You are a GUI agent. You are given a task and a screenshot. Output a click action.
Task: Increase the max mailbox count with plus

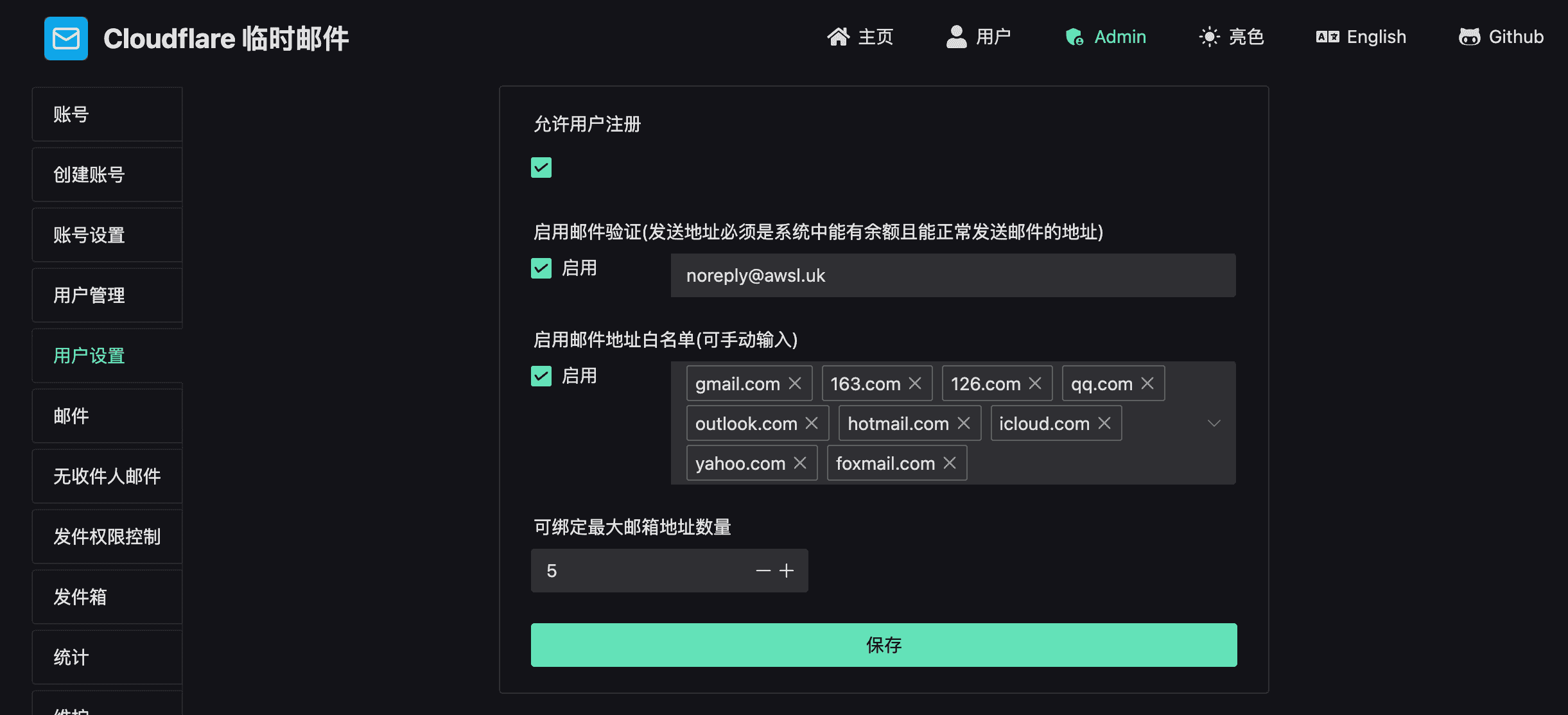[787, 571]
